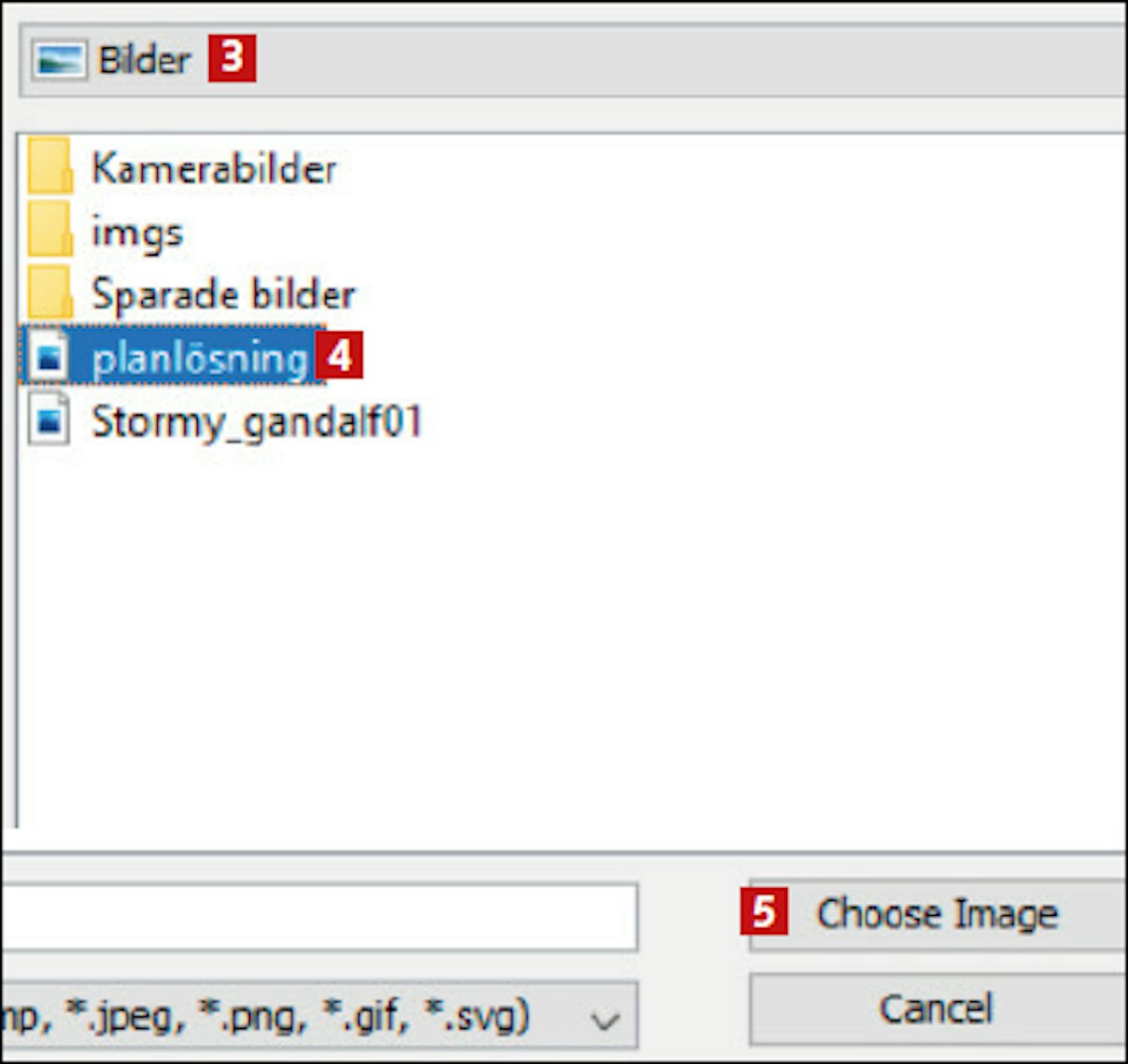
Task: Click the red number 3 marker
Action: (232, 58)
